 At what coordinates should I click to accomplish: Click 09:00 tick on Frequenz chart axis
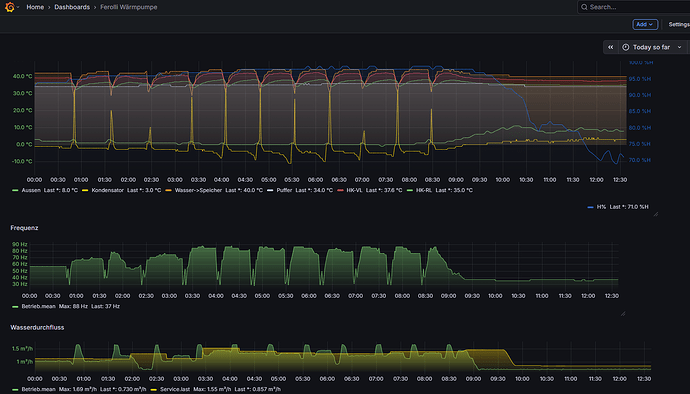pyautogui.click(x=448, y=295)
